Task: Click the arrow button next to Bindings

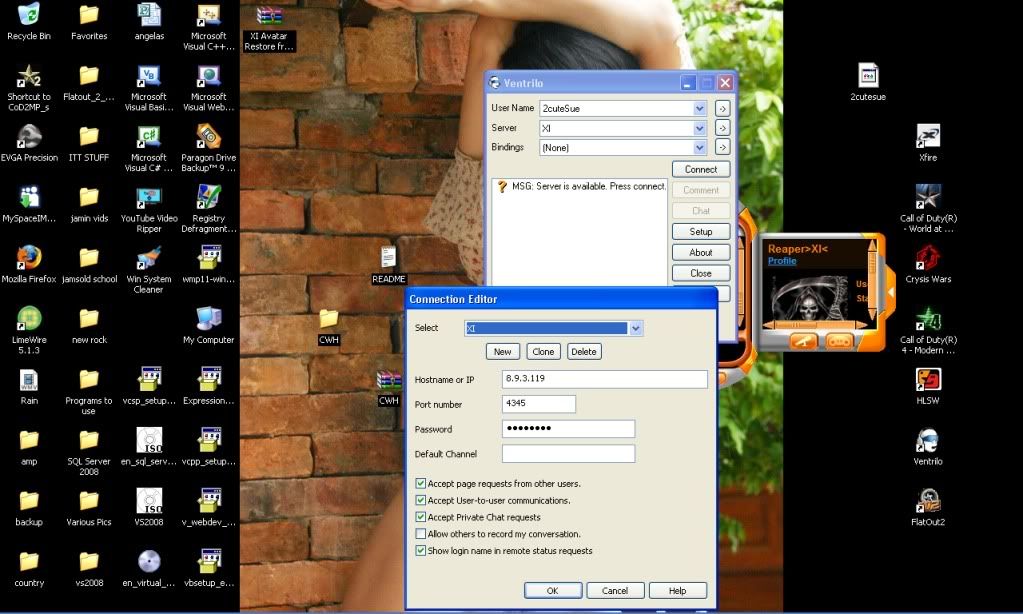Action: click(722, 147)
